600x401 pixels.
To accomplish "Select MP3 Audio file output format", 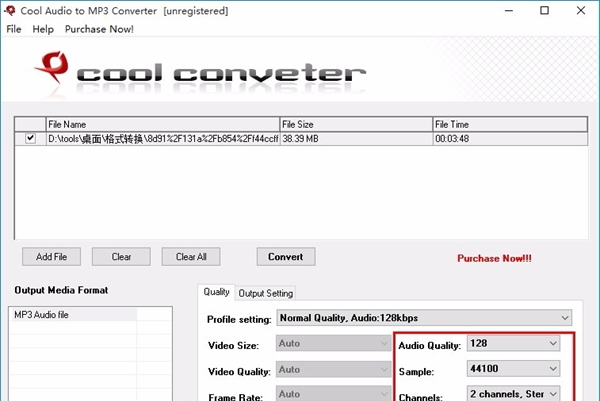I will click(73, 315).
